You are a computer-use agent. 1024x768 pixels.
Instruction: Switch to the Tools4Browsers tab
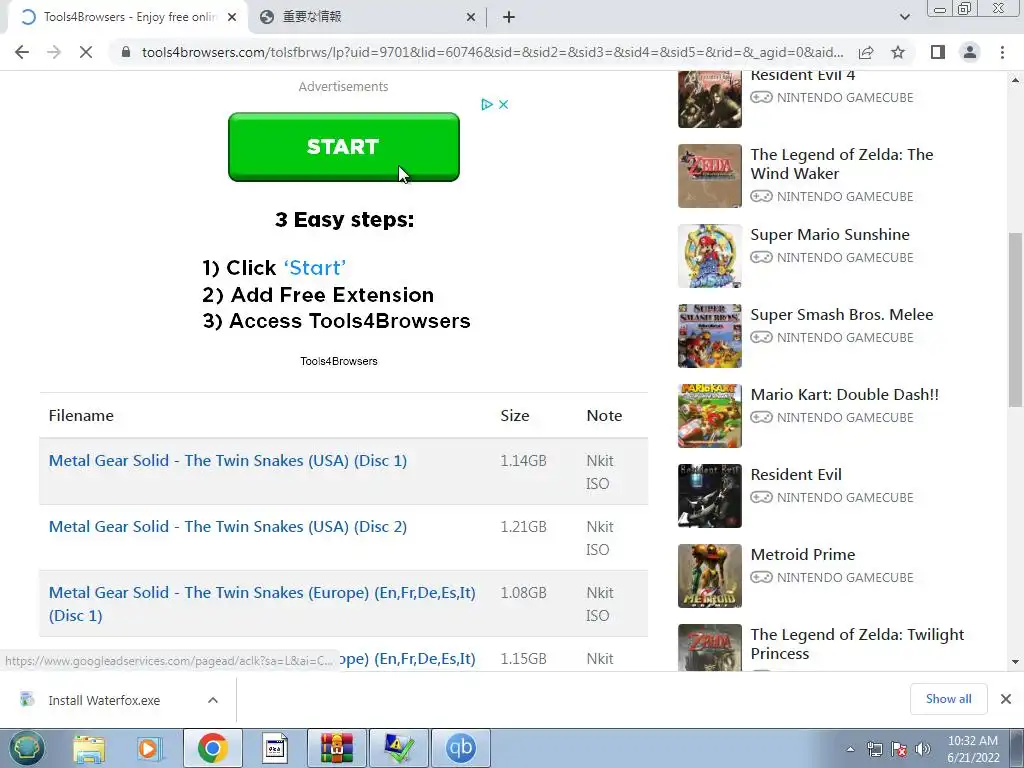(x=128, y=17)
